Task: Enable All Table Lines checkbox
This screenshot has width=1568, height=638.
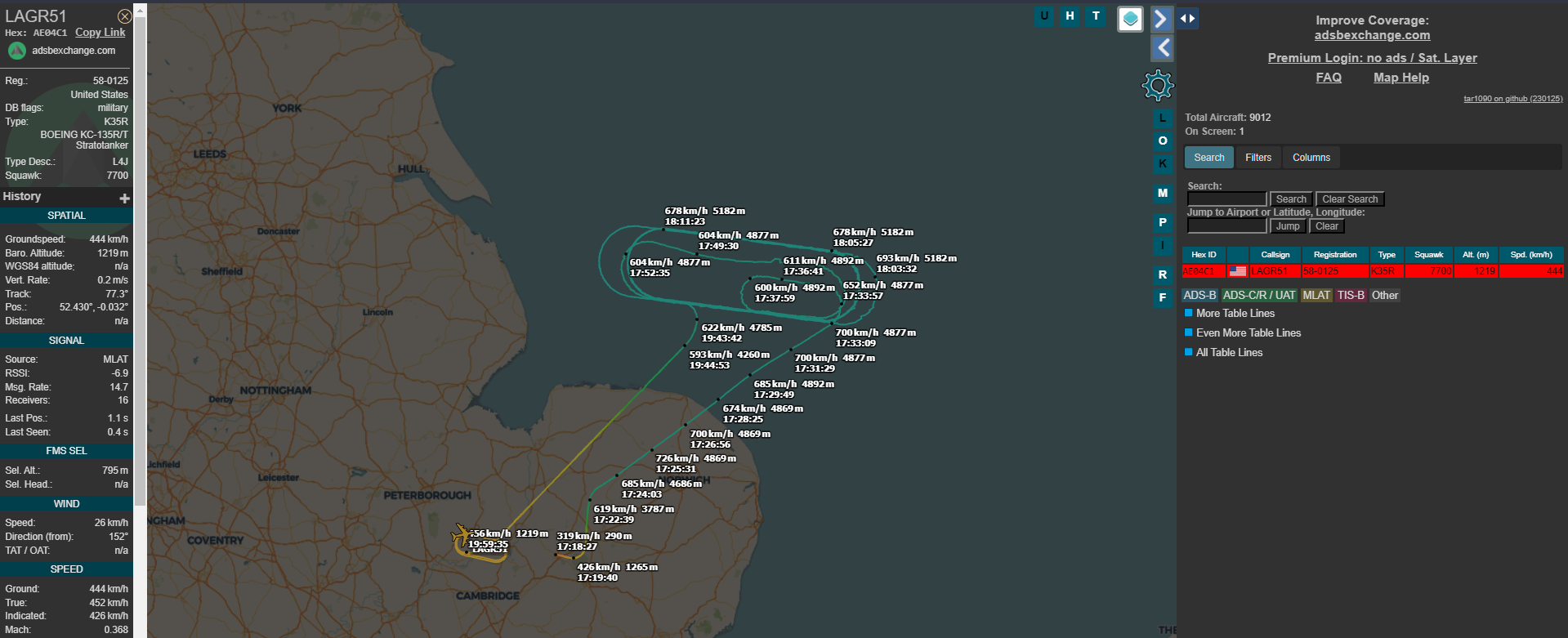Action: pyautogui.click(x=1189, y=352)
